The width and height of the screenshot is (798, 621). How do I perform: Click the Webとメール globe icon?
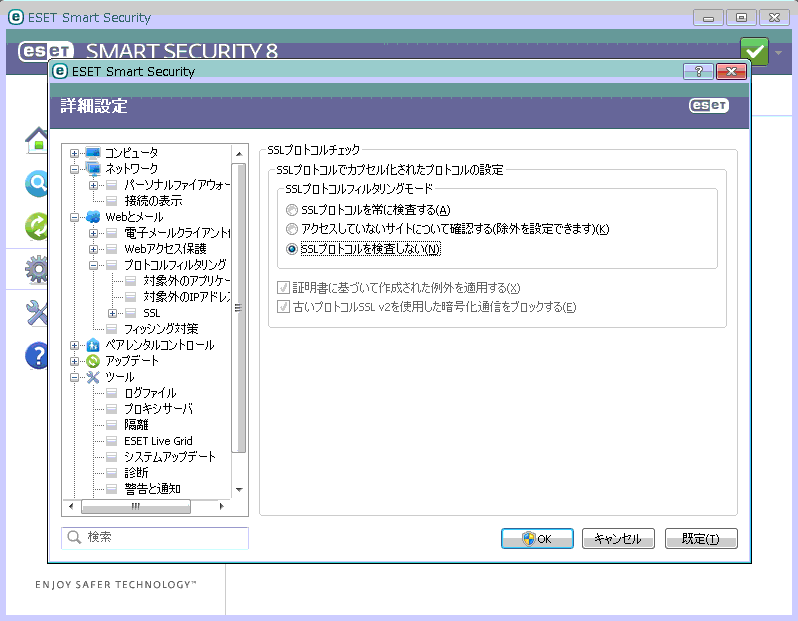[x=93, y=217]
